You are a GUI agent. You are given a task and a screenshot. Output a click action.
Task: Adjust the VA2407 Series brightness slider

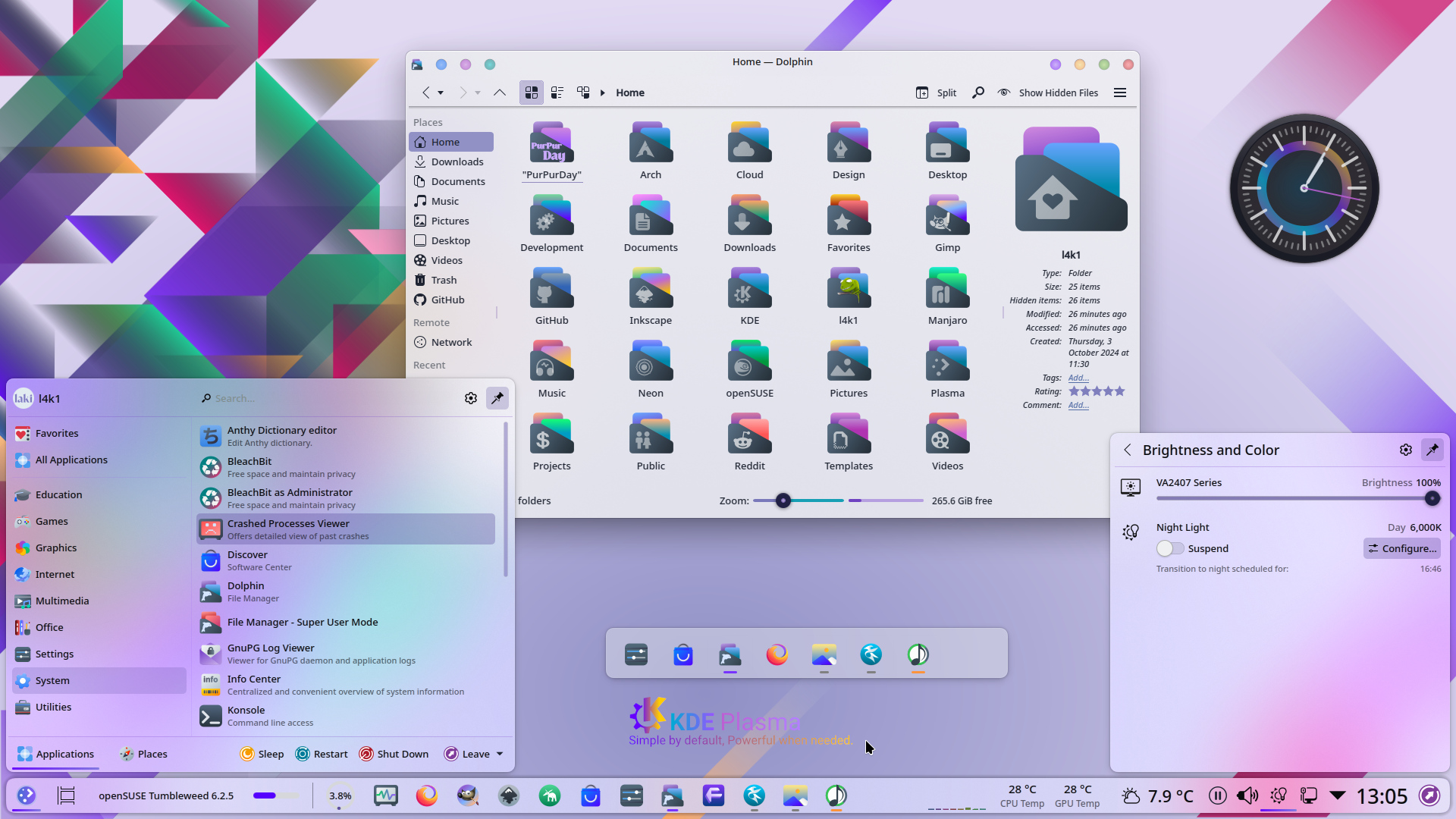(1298, 498)
